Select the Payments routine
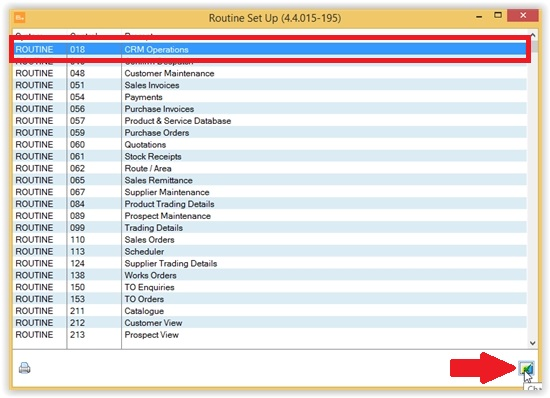The width and height of the screenshot is (550, 398). coord(269,97)
